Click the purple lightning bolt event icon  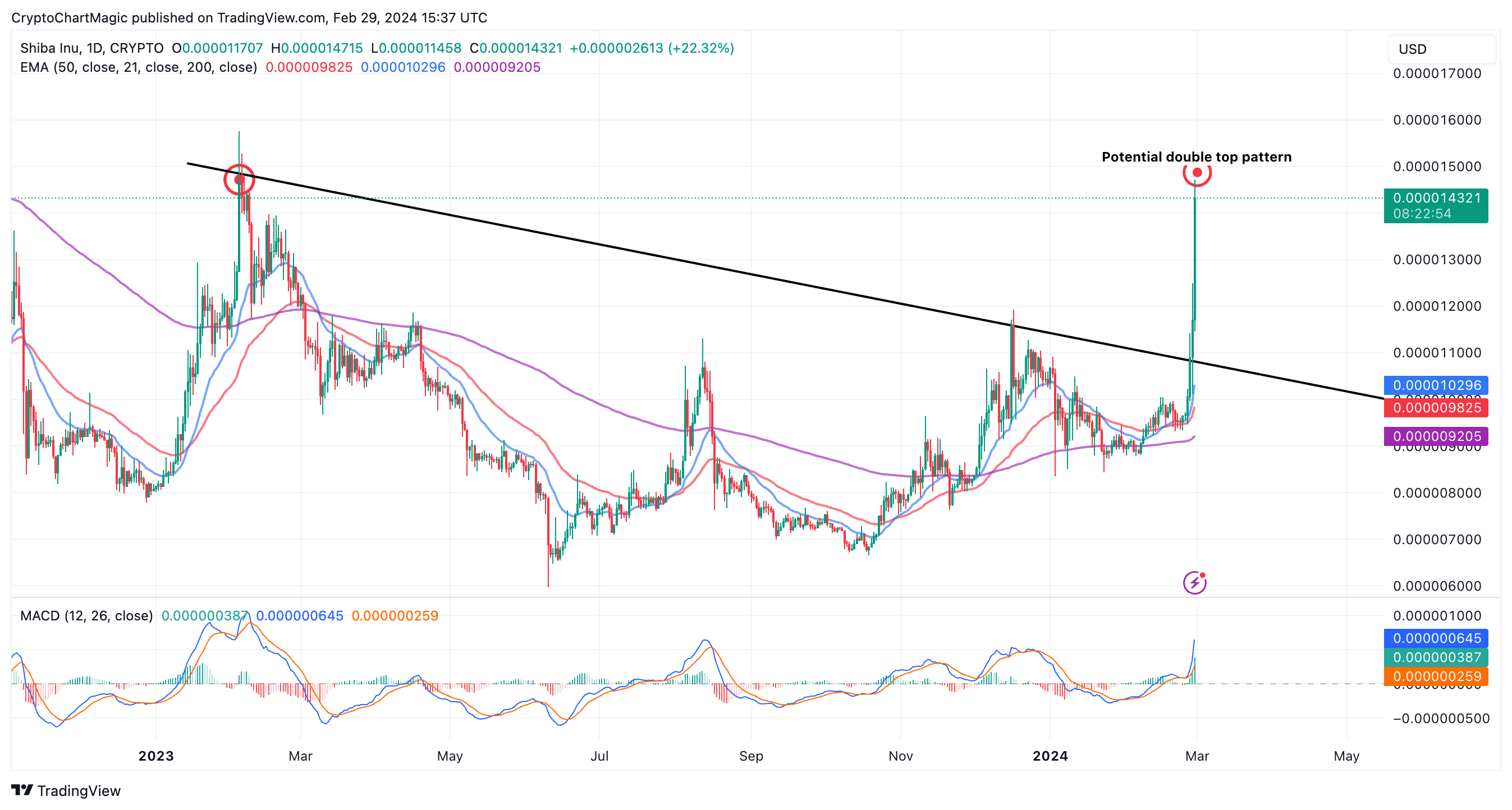pos(1194,582)
